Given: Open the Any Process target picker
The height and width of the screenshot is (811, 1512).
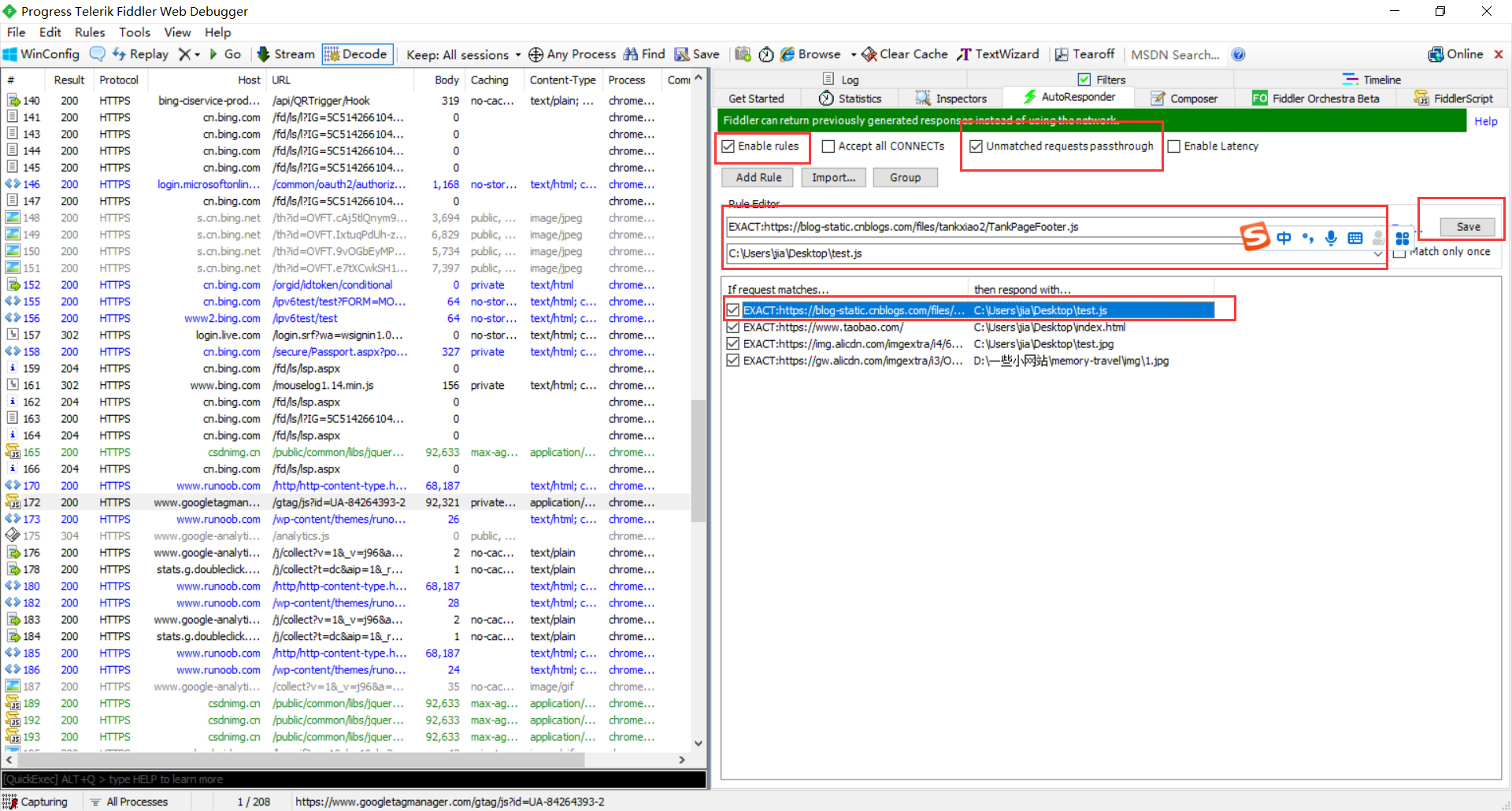Looking at the screenshot, I should [572, 54].
